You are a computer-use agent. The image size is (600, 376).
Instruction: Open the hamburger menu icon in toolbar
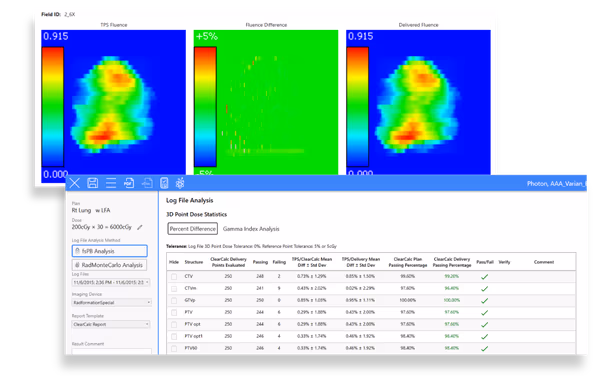coord(111,183)
